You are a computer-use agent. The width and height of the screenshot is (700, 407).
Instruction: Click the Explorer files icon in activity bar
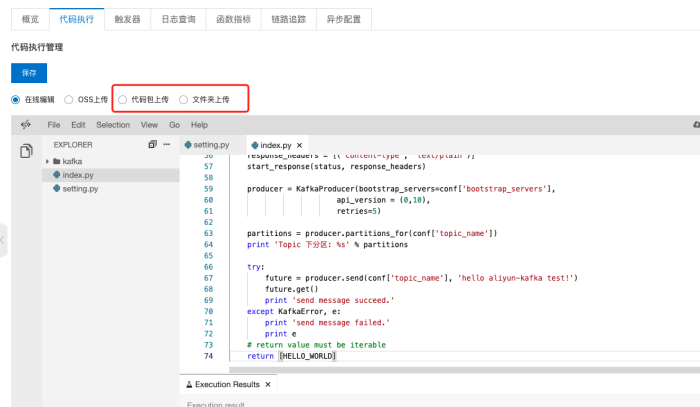[x=27, y=150]
